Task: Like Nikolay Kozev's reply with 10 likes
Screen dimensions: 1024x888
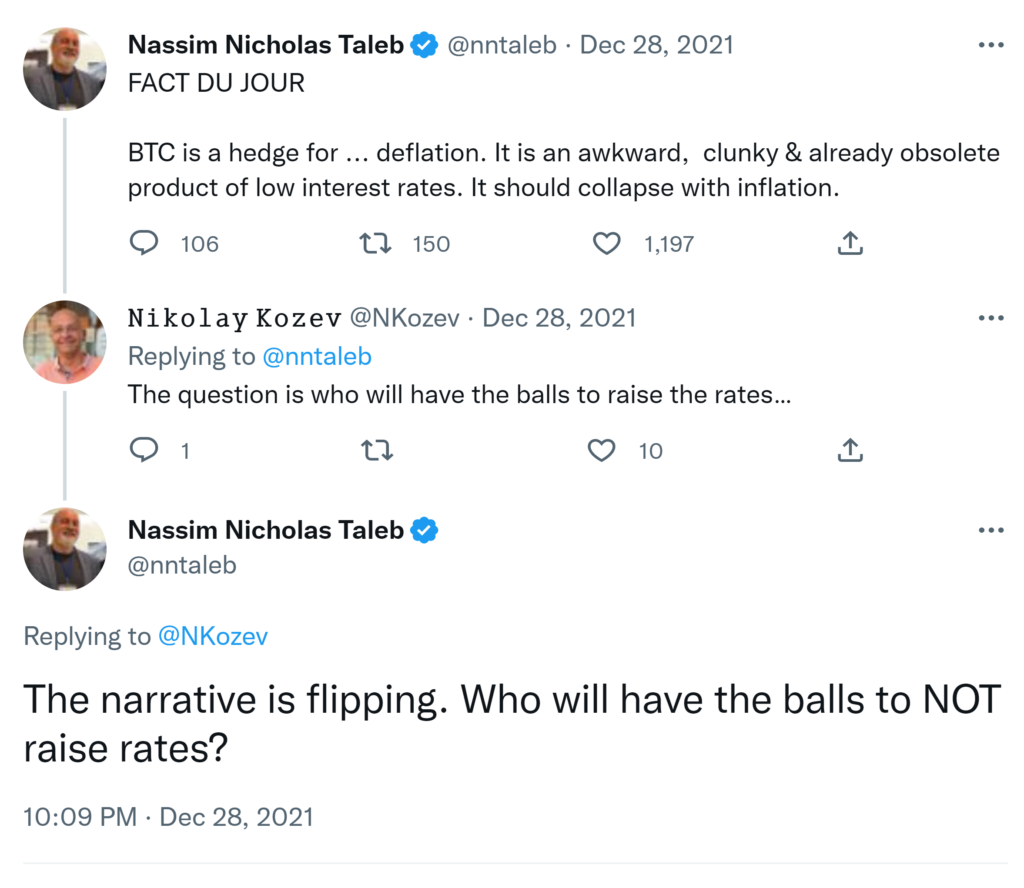Action: point(602,451)
